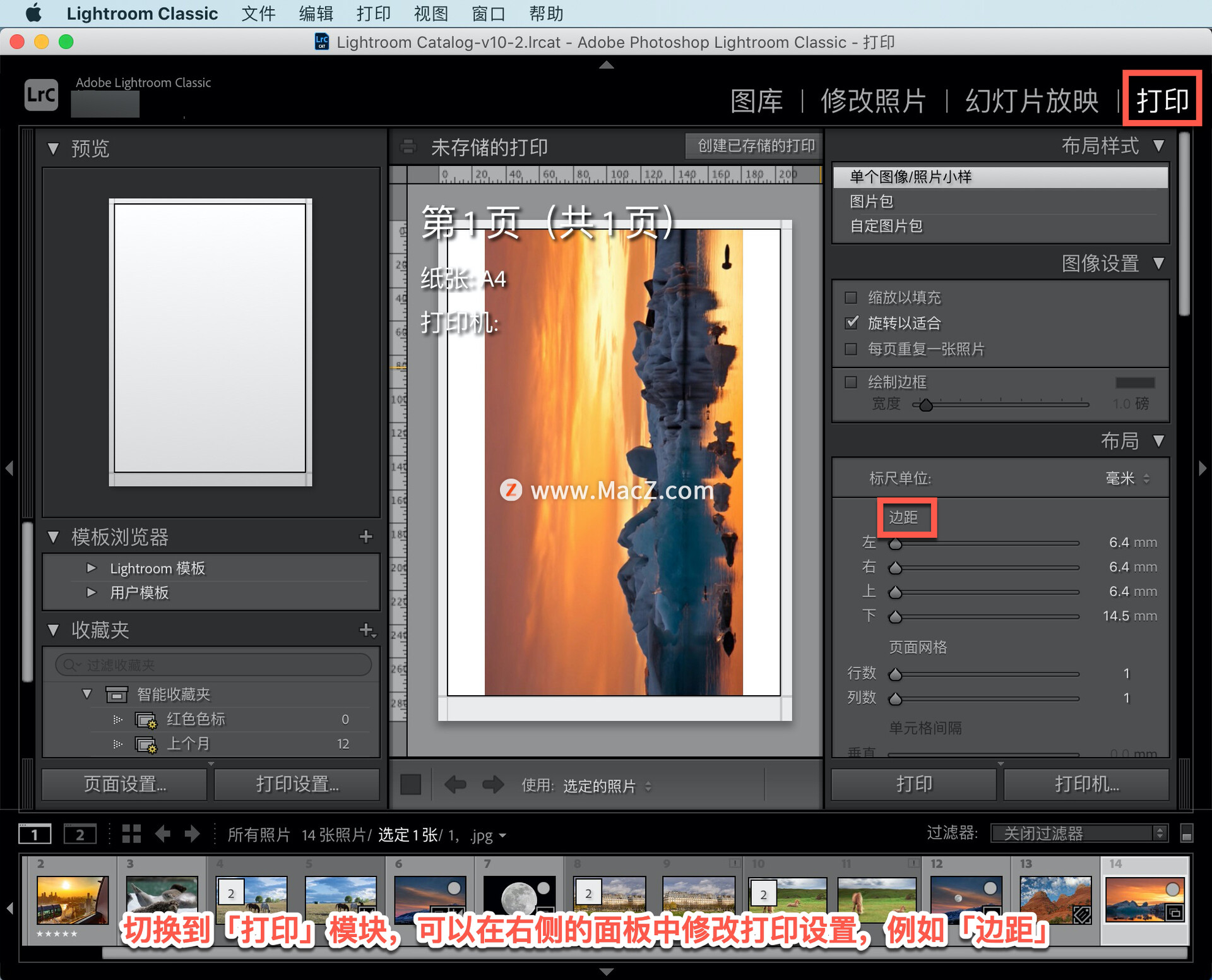Open 打印设置 dialog
Viewport: 1212px width, 980px height.
click(x=297, y=784)
